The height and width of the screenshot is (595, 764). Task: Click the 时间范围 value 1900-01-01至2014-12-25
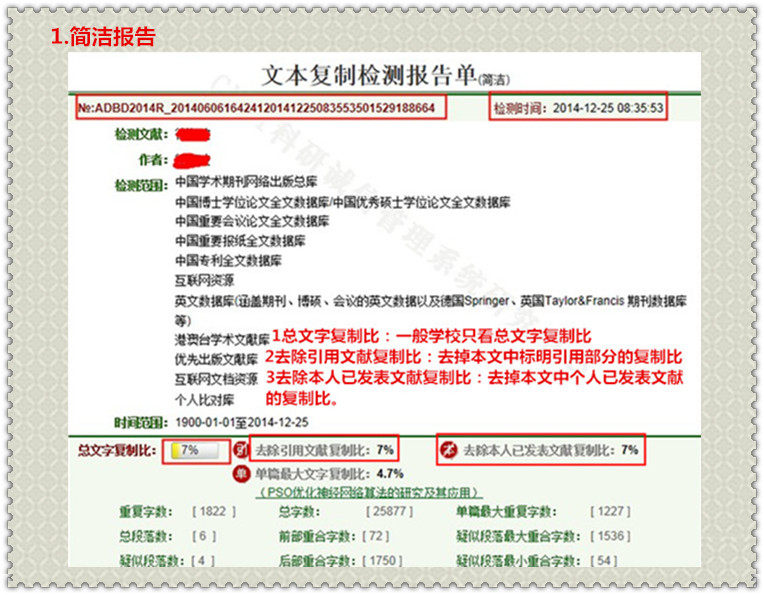(242, 422)
